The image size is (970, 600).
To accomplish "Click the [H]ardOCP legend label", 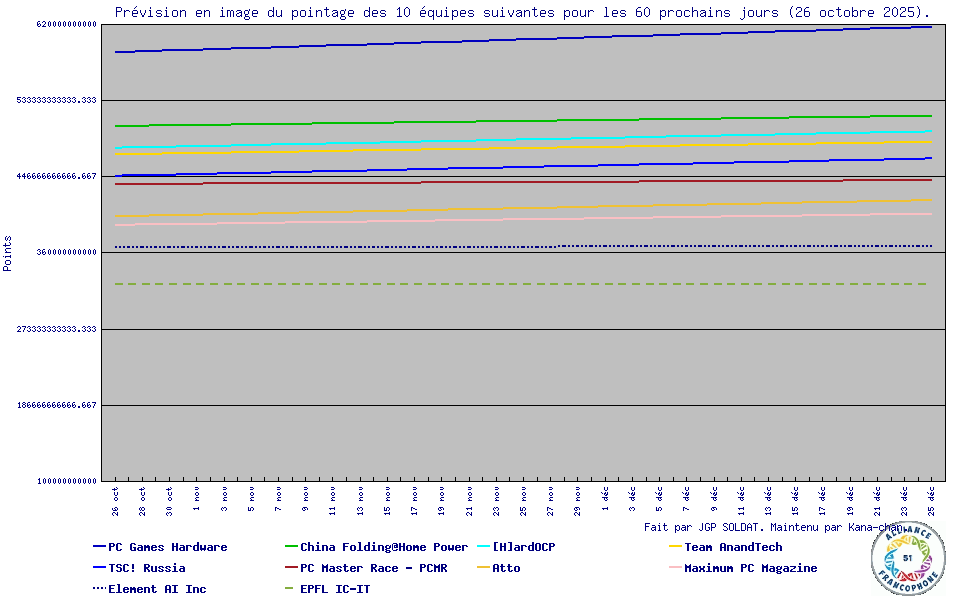I will click(523, 547).
